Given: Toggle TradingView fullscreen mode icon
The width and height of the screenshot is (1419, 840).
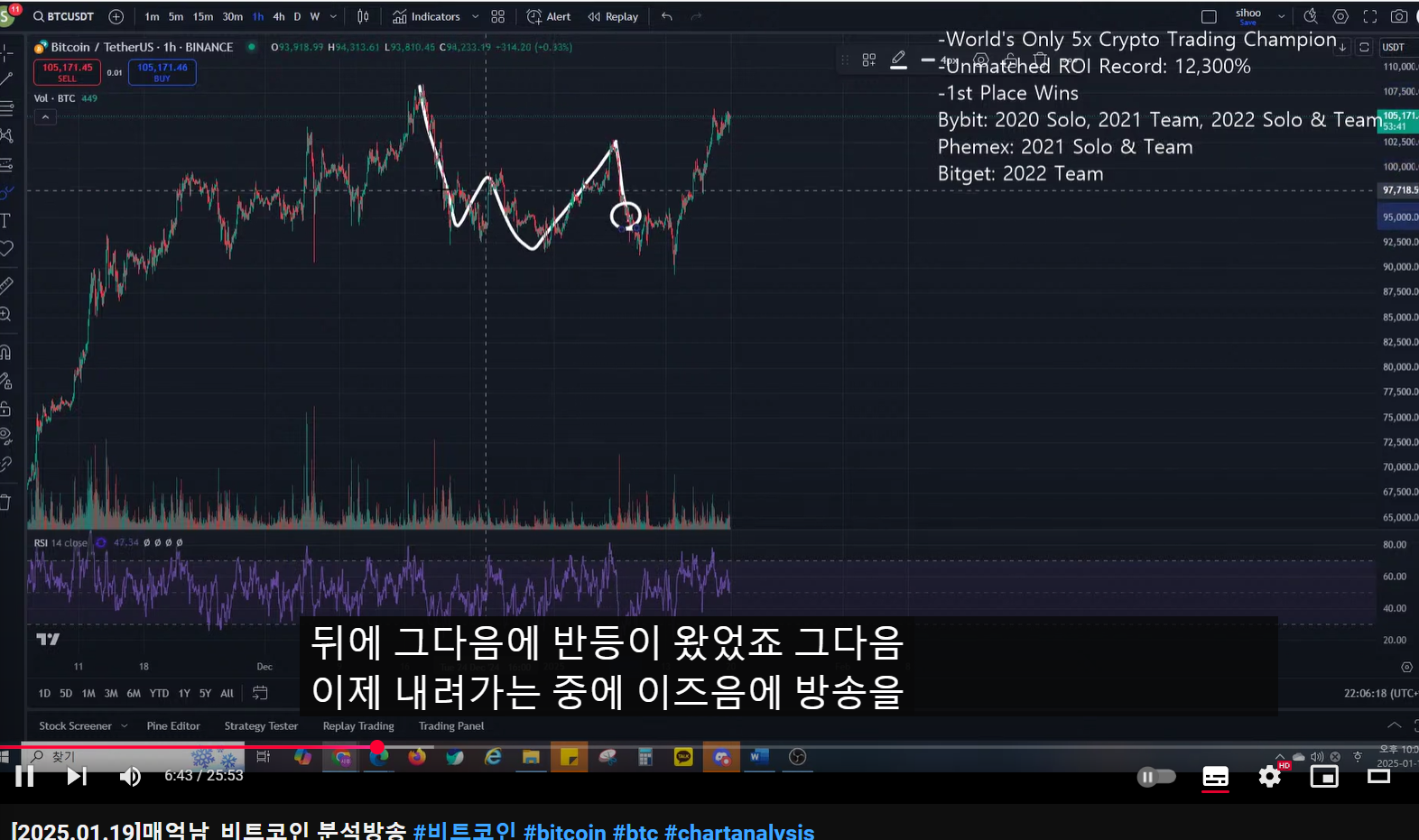Looking at the screenshot, I should [x=1370, y=16].
